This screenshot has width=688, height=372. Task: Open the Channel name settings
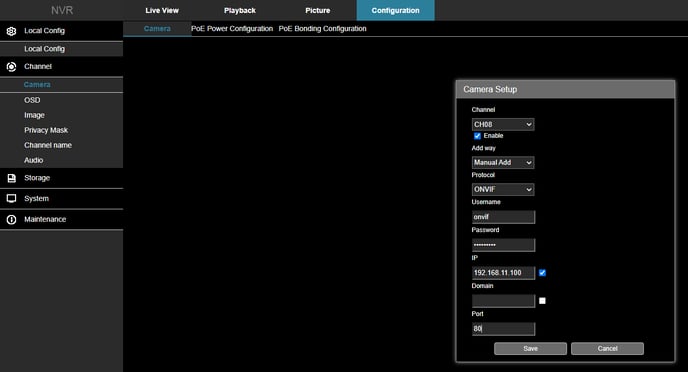(61, 145)
